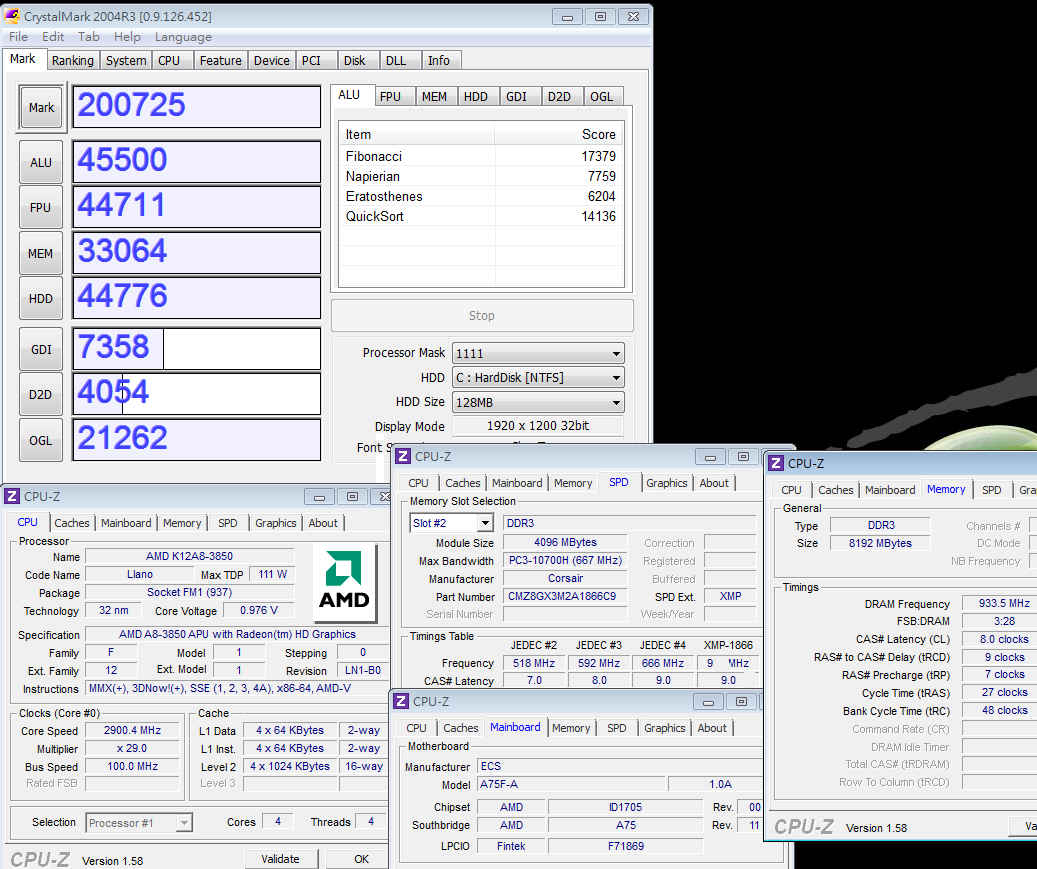
Task: Open Caches tab in CPU-Z Memory window
Action: (835, 490)
